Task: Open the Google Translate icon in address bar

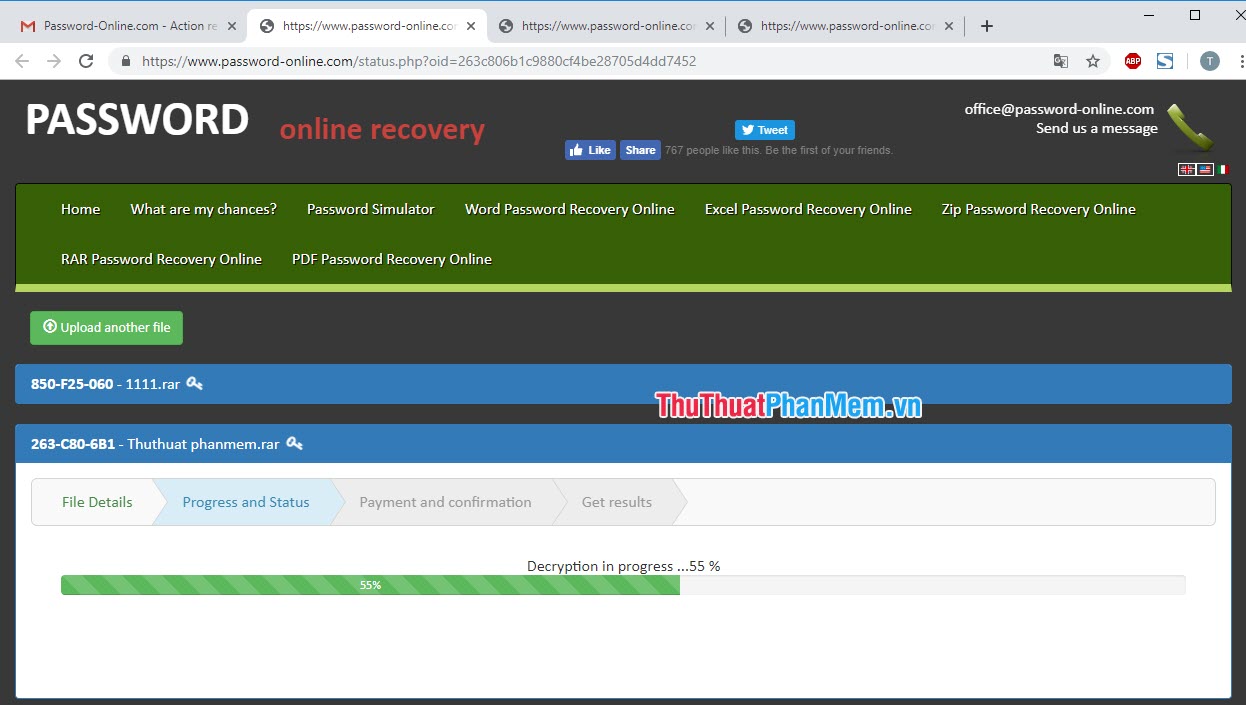Action: pos(1060,61)
